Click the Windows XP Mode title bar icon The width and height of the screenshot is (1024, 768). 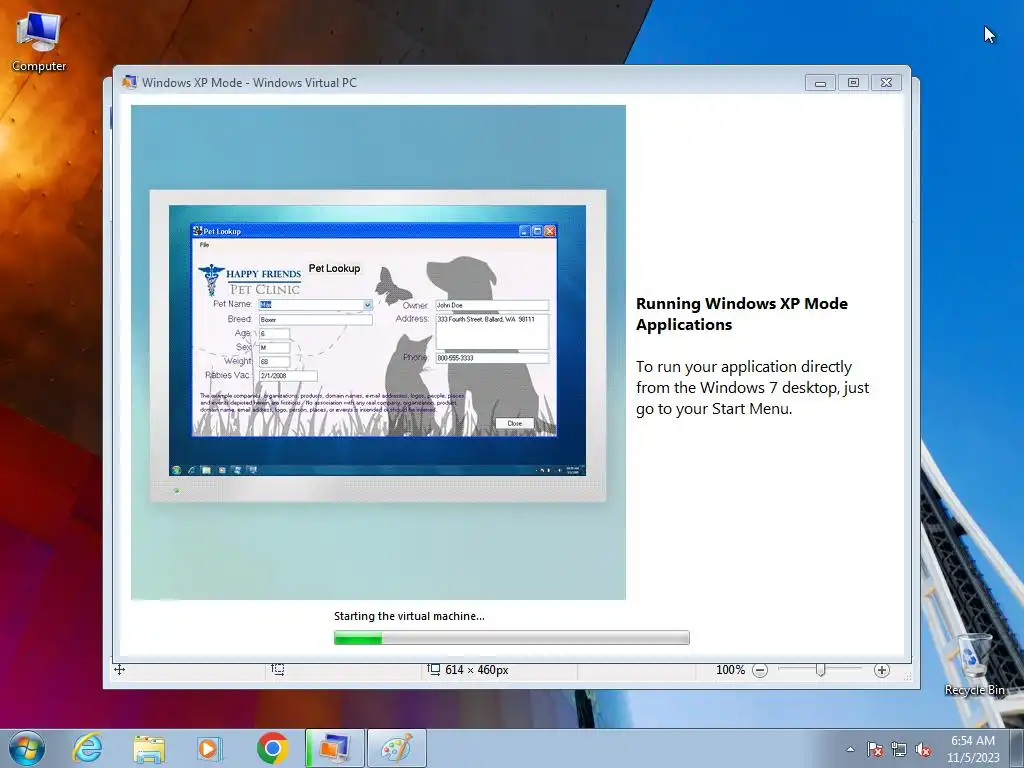click(x=129, y=82)
